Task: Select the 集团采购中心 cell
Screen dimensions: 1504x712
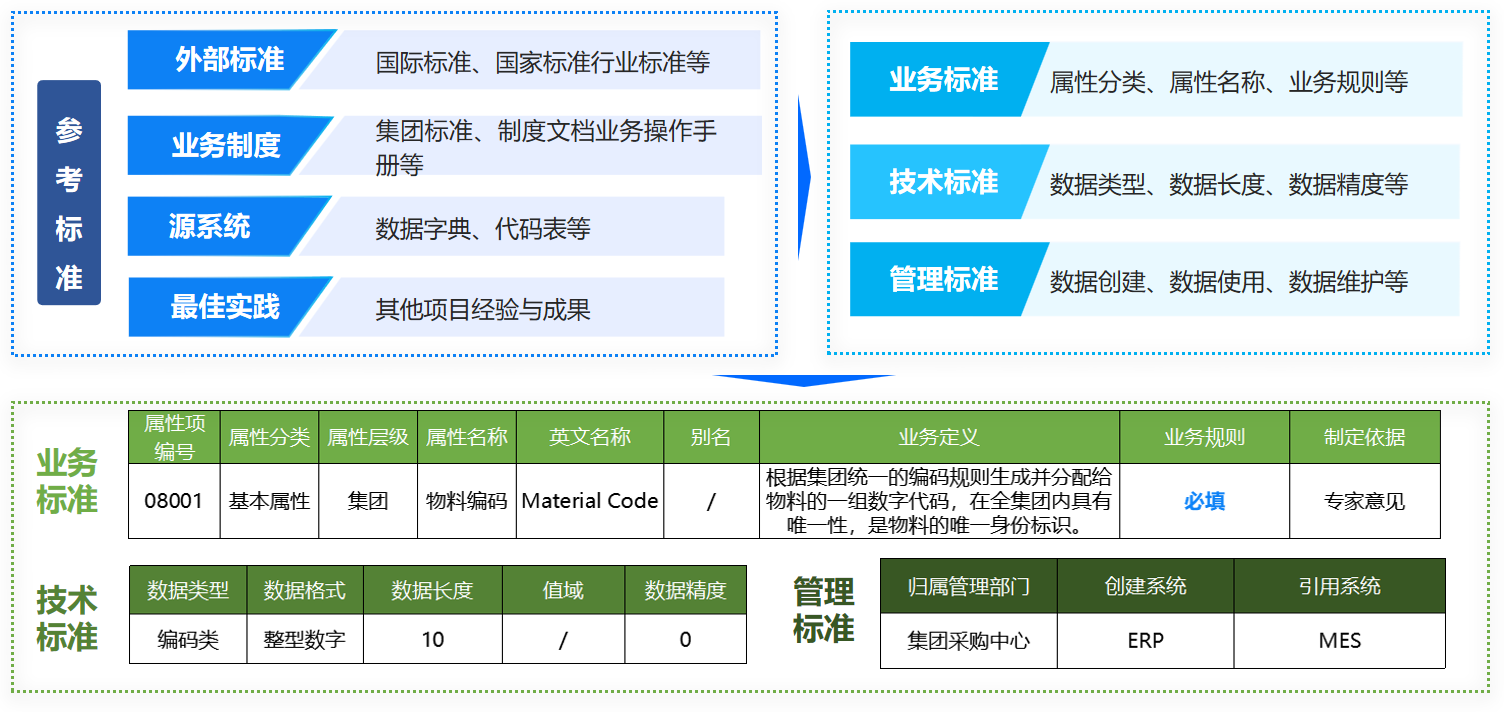Action: (x=968, y=640)
